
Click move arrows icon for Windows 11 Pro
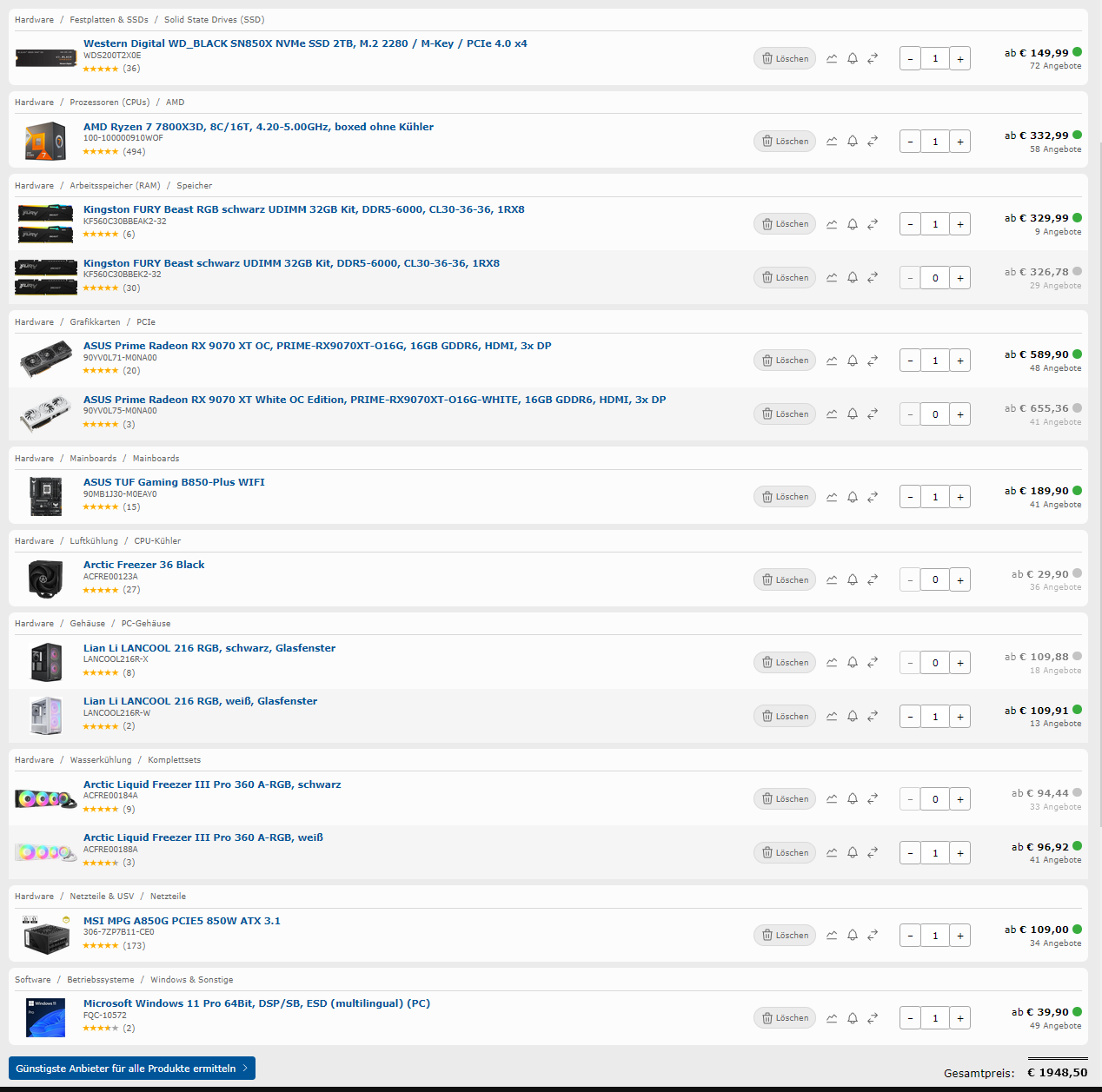[873, 1018]
